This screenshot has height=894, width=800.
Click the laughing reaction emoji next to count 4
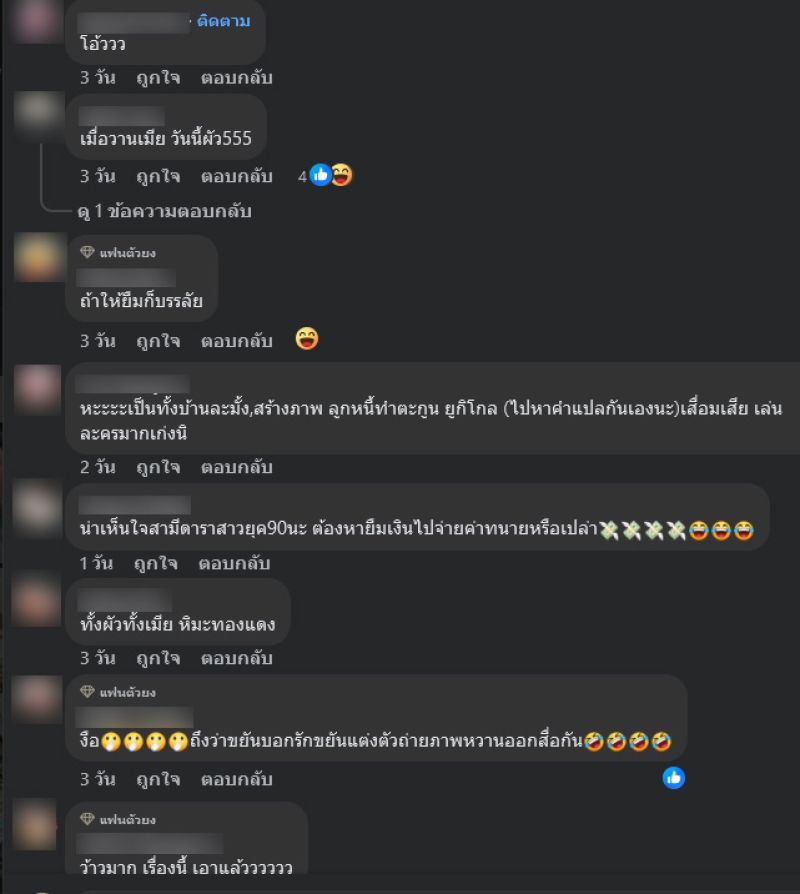[342, 175]
